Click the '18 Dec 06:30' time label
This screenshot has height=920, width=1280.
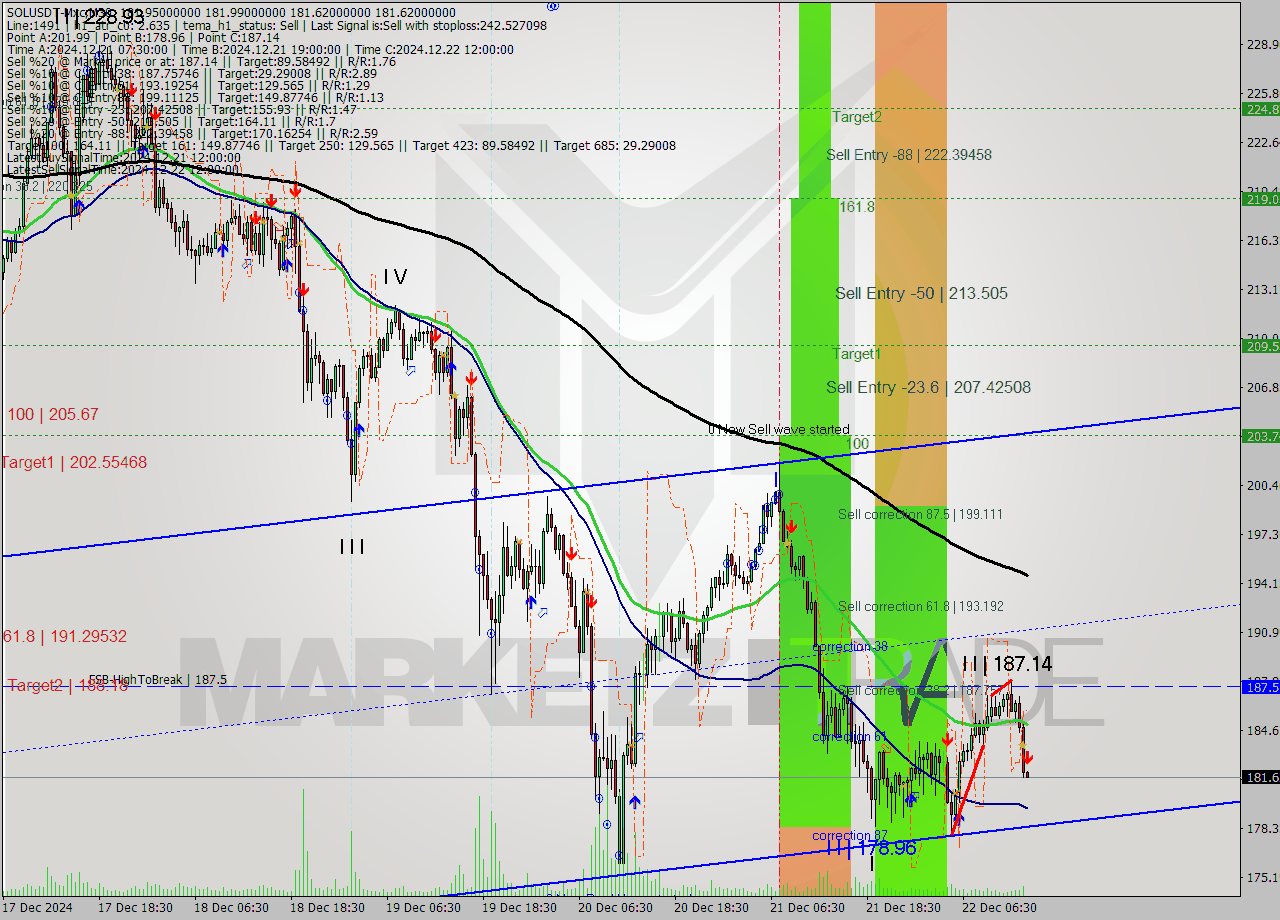232,907
